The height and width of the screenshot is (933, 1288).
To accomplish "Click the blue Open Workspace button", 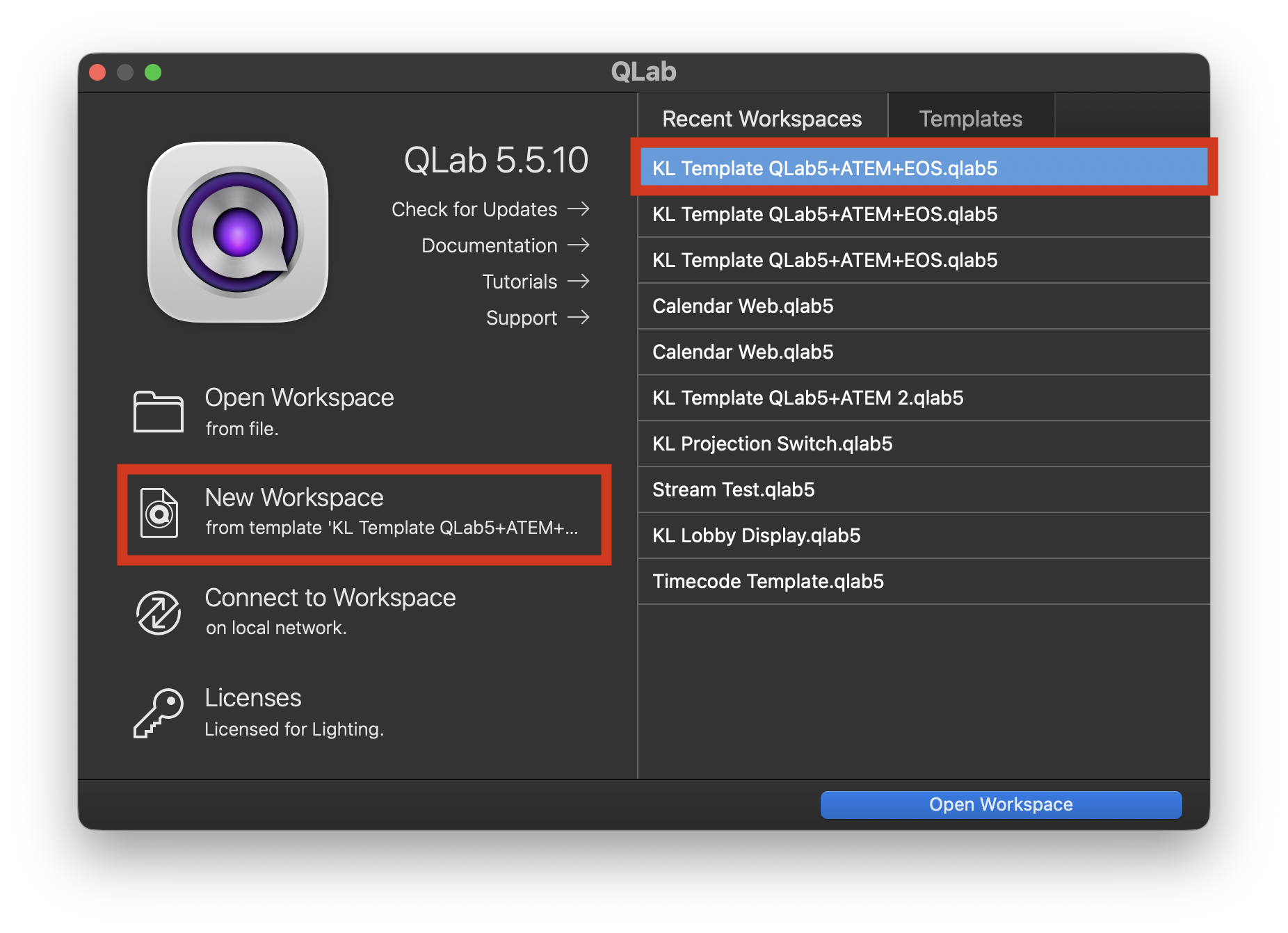I will (x=1001, y=804).
